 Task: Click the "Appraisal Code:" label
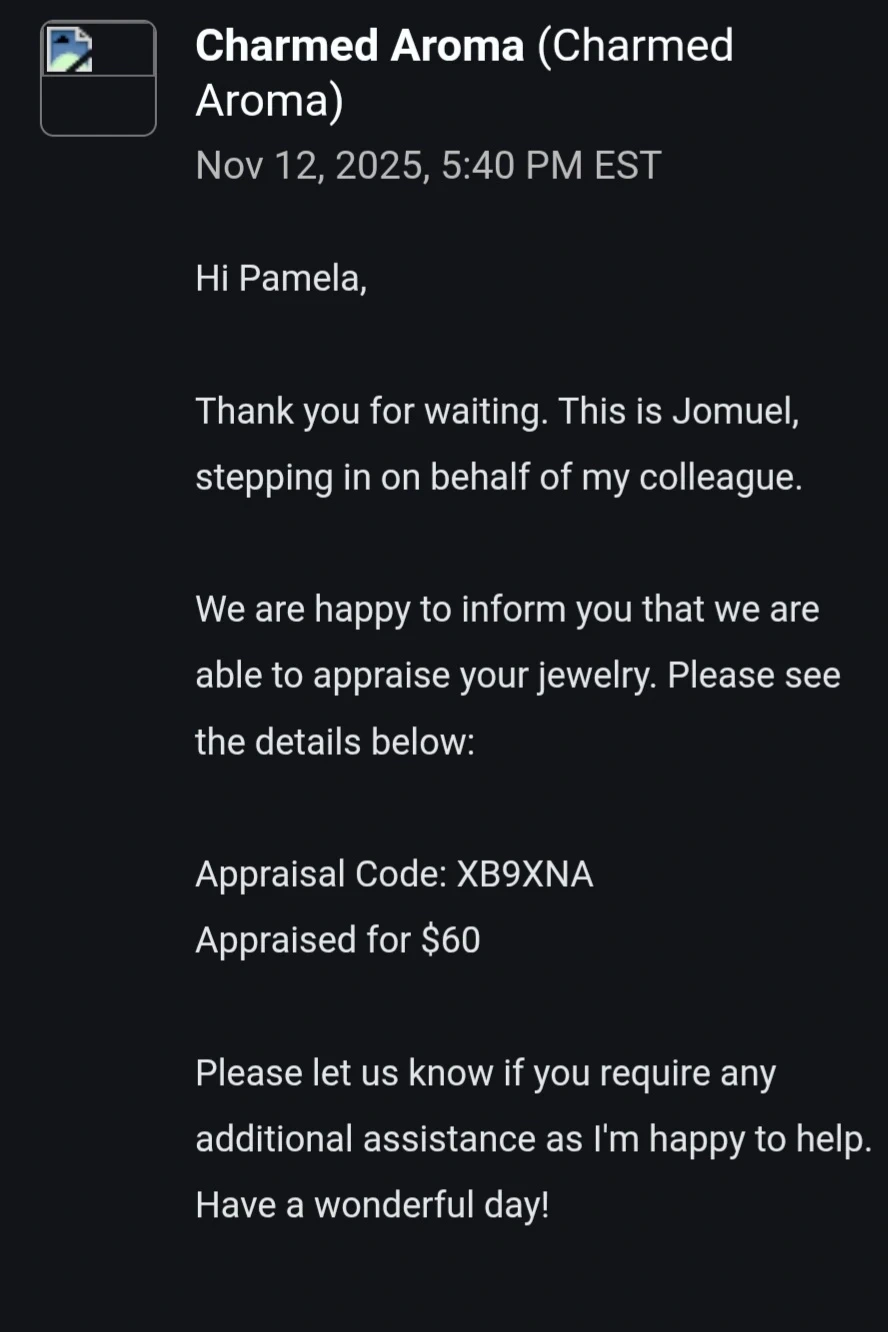[x=320, y=875]
